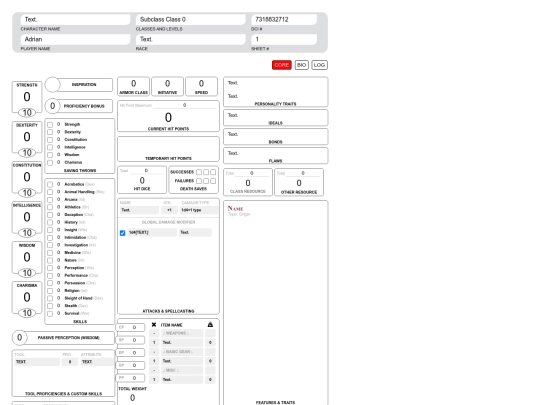Screen dimensions: 540x405
Task: Open the BIO tab
Action: (x=301, y=65)
